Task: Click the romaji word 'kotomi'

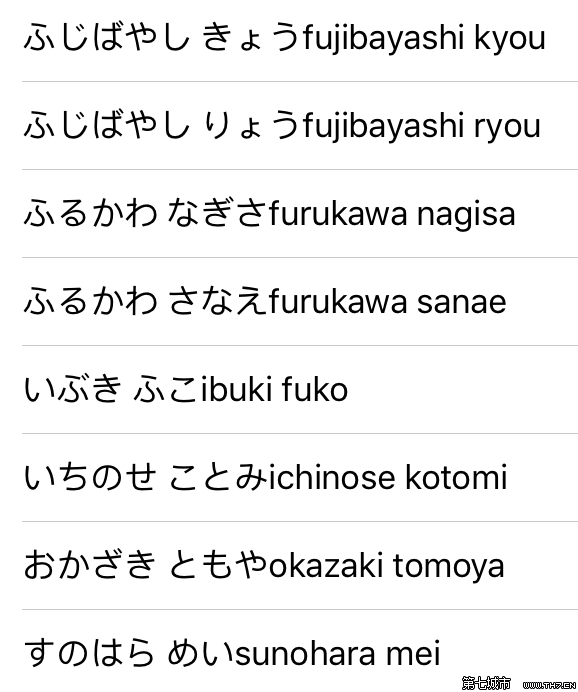Action: [x=456, y=477]
